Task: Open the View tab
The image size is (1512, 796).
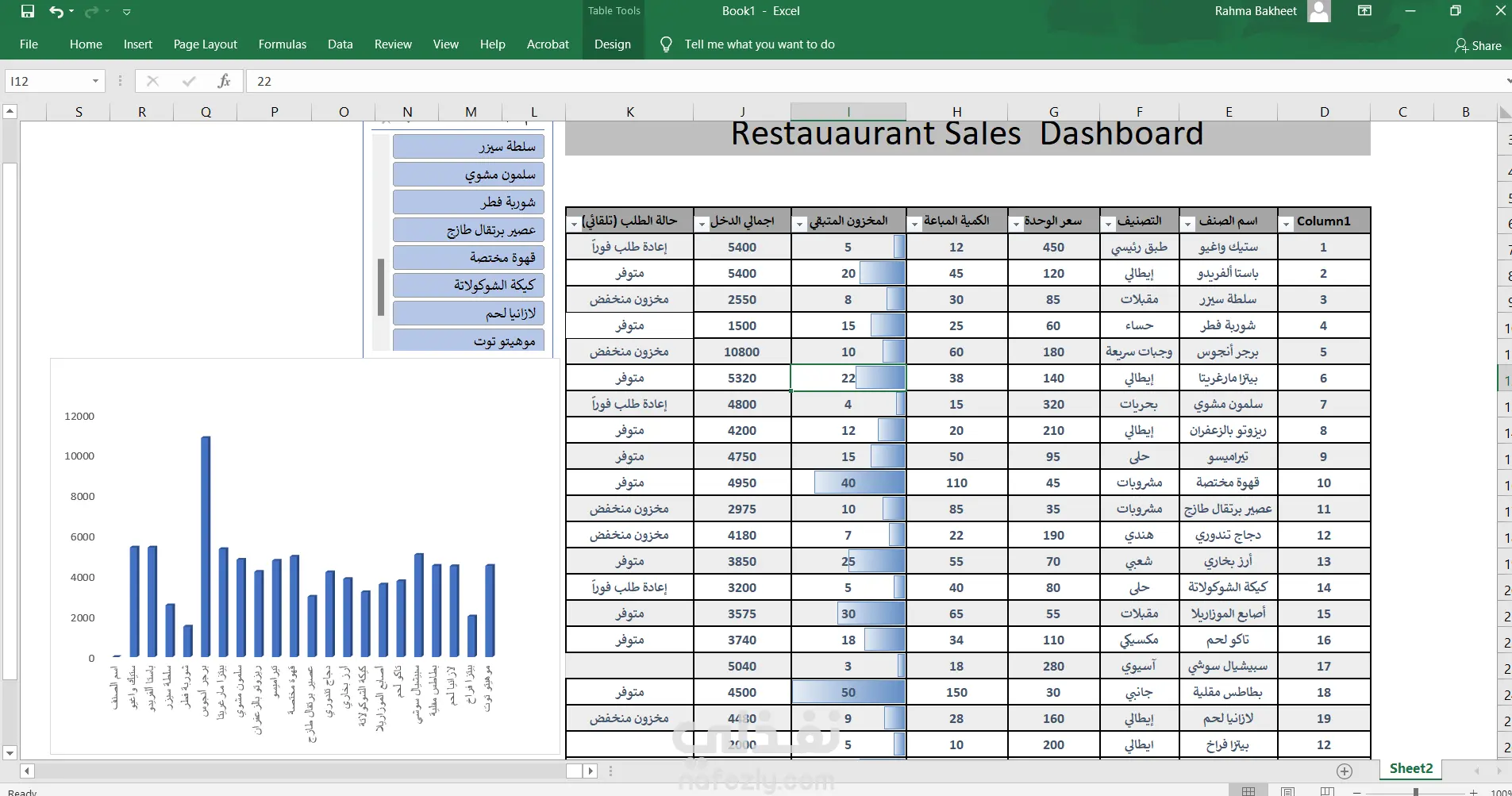Action: [446, 44]
